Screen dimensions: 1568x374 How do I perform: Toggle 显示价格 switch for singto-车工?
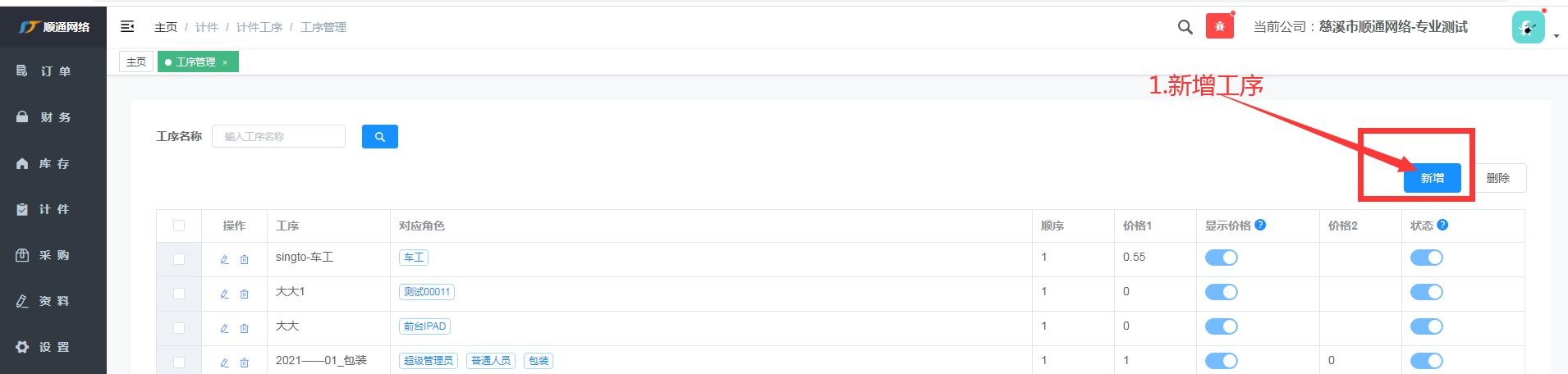click(1221, 258)
